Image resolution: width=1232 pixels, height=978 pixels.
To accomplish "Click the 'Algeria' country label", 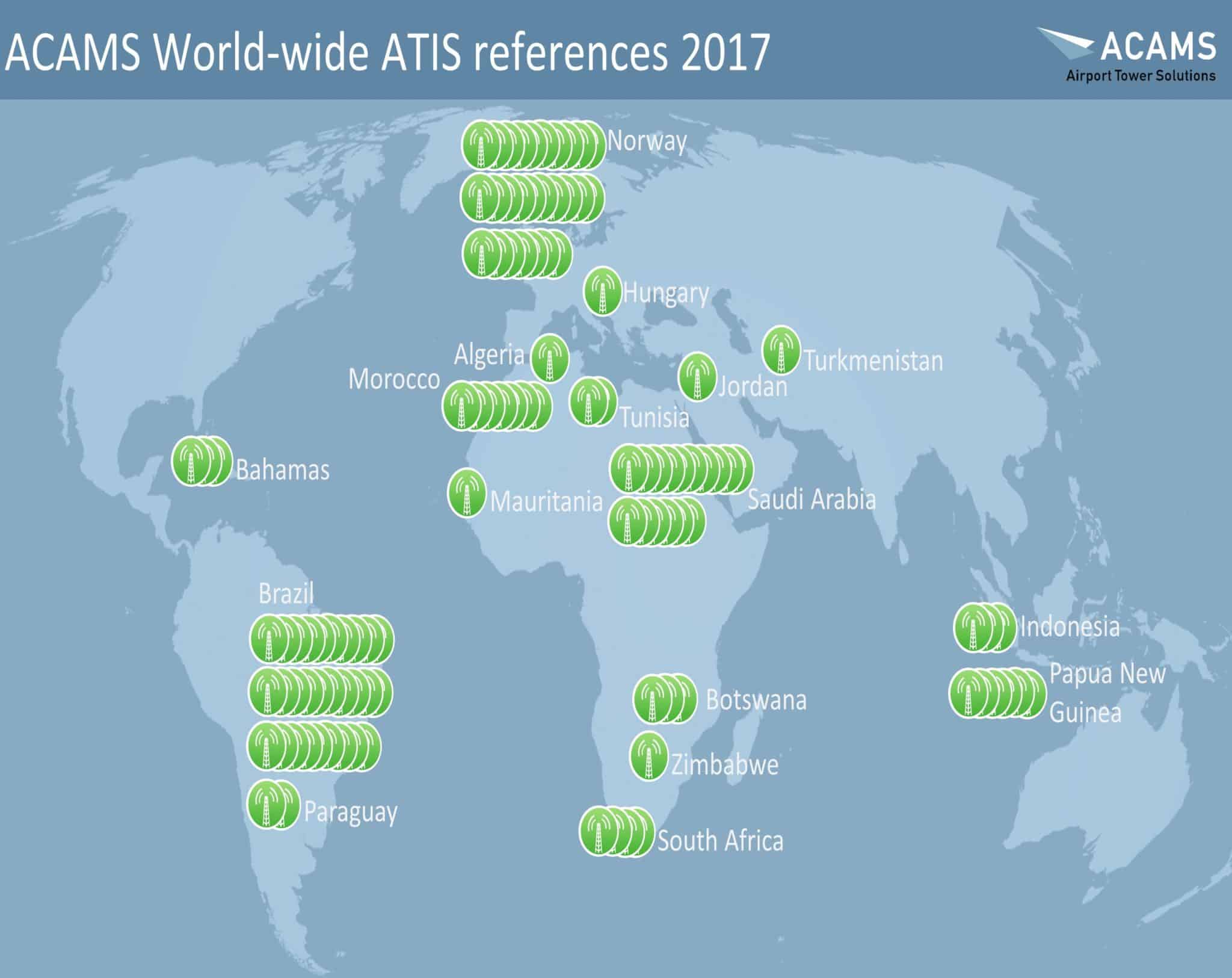I will click(489, 354).
